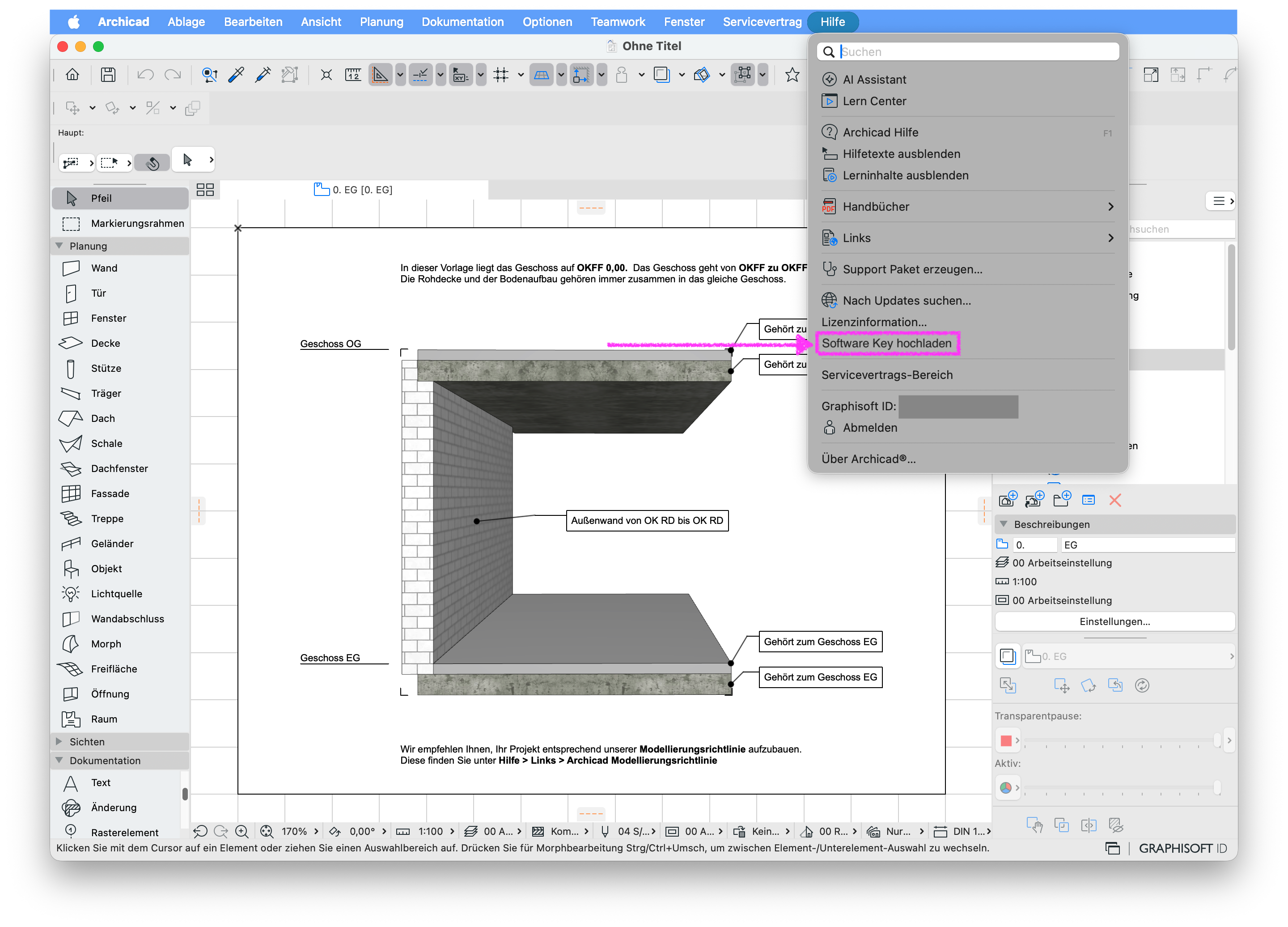Screen dimensions: 1288x927
Task: Select the Lichtquelle tool
Action: [x=120, y=594]
